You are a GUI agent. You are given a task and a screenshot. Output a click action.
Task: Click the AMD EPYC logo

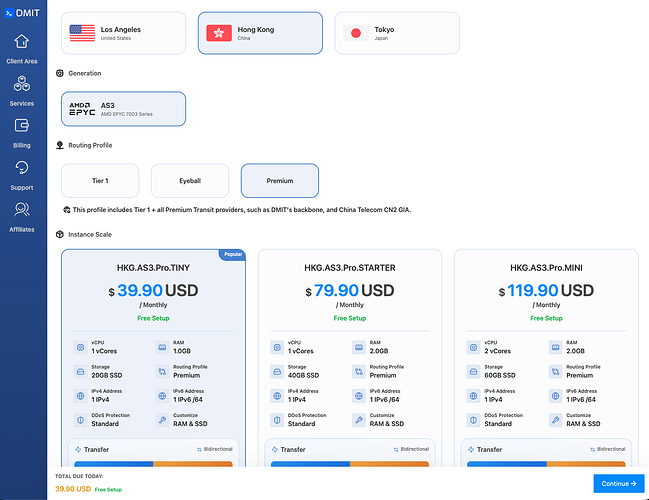(82, 109)
